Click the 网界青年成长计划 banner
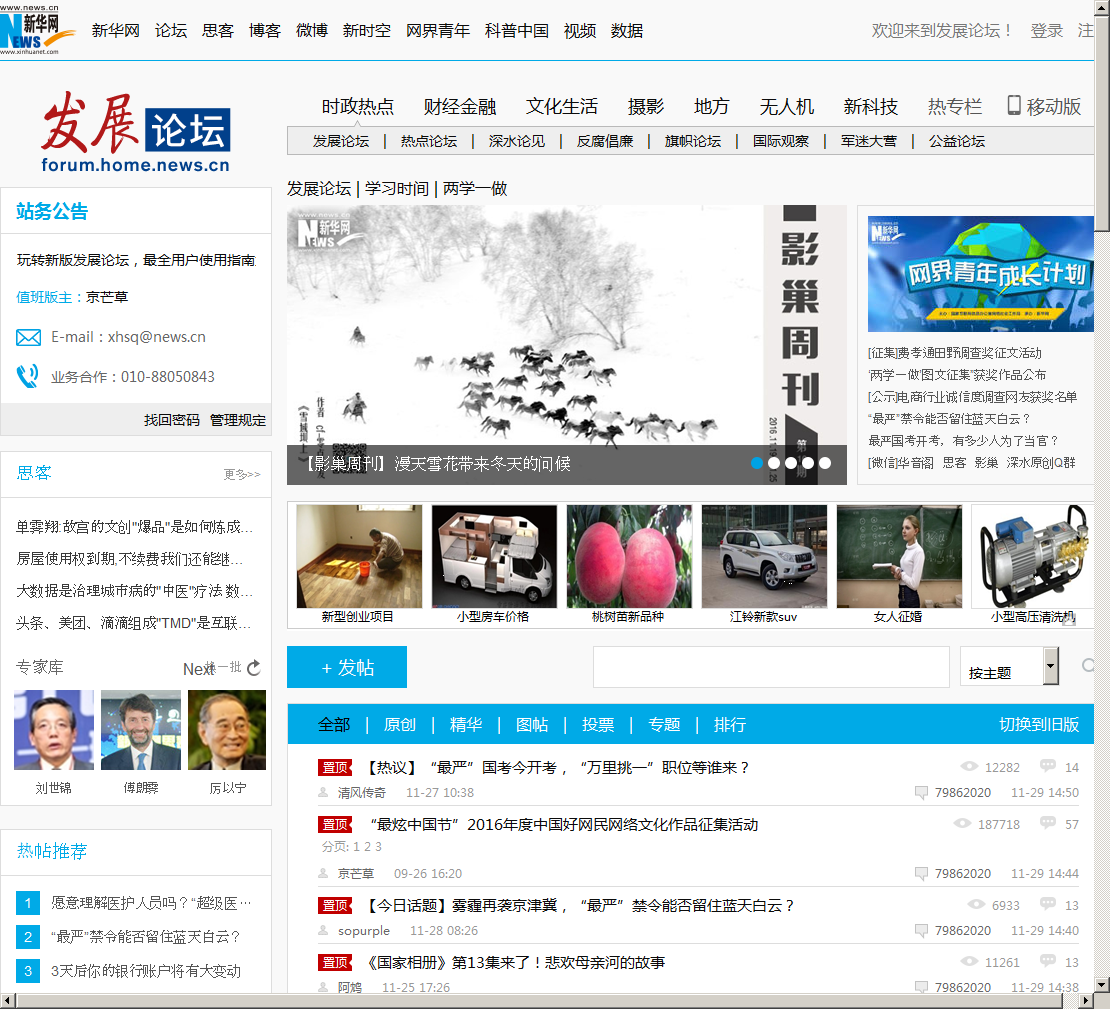Image resolution: width=1110 pixels, height=1009 pixels. (980, 273)
